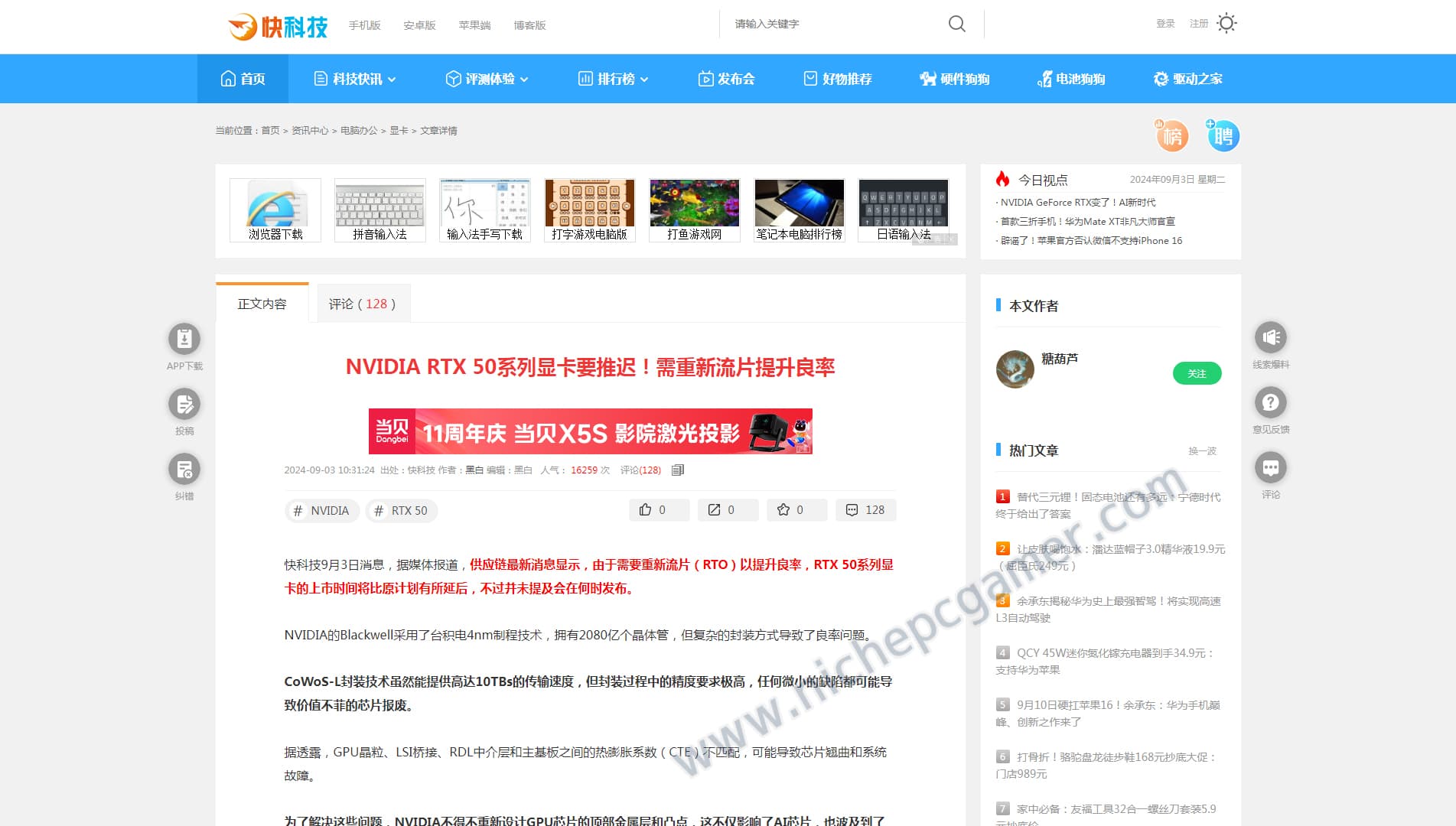Open headline about 苹果官方否认微信不支持iPhone 16
Image resolution: width=1456 pixels, height=826 pixels.
[1090, 241]
